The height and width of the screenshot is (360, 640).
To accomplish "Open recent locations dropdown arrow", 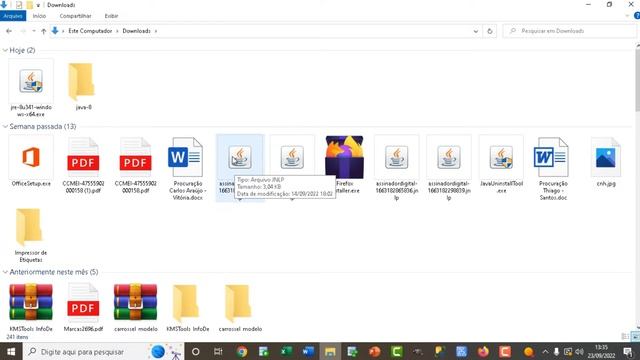I will coord(33,31).
